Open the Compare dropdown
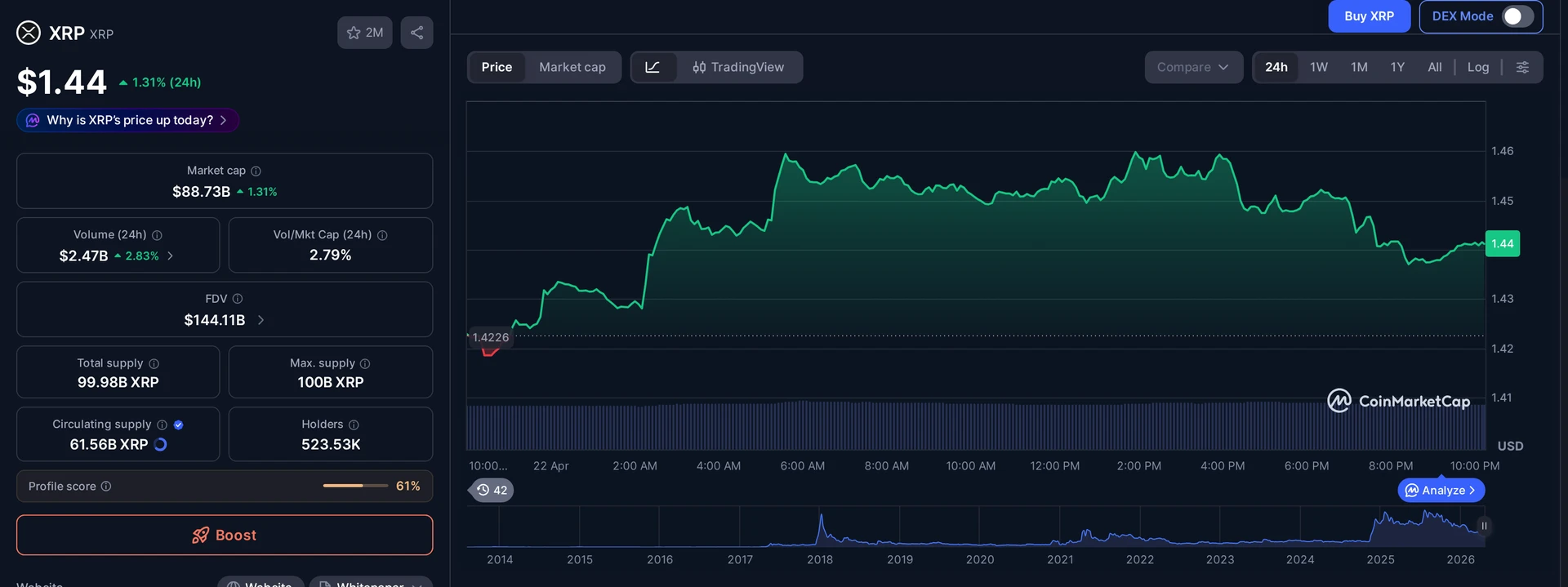Image resolution: width=1568 pixels, height=587 pixels. [1193, 67]
